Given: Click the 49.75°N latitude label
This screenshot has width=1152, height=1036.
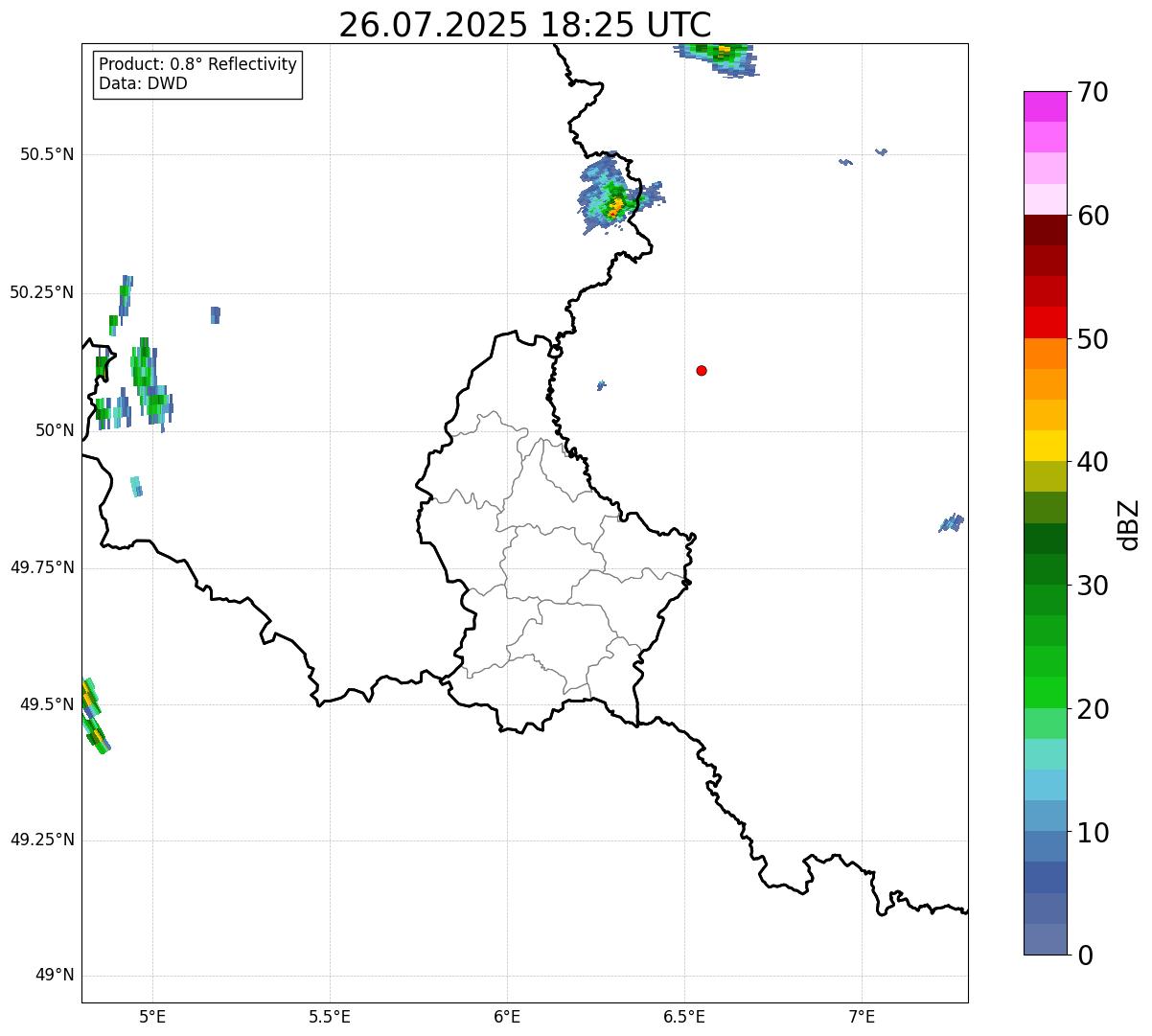Looking at the screenshot, I should click(42, 567).
